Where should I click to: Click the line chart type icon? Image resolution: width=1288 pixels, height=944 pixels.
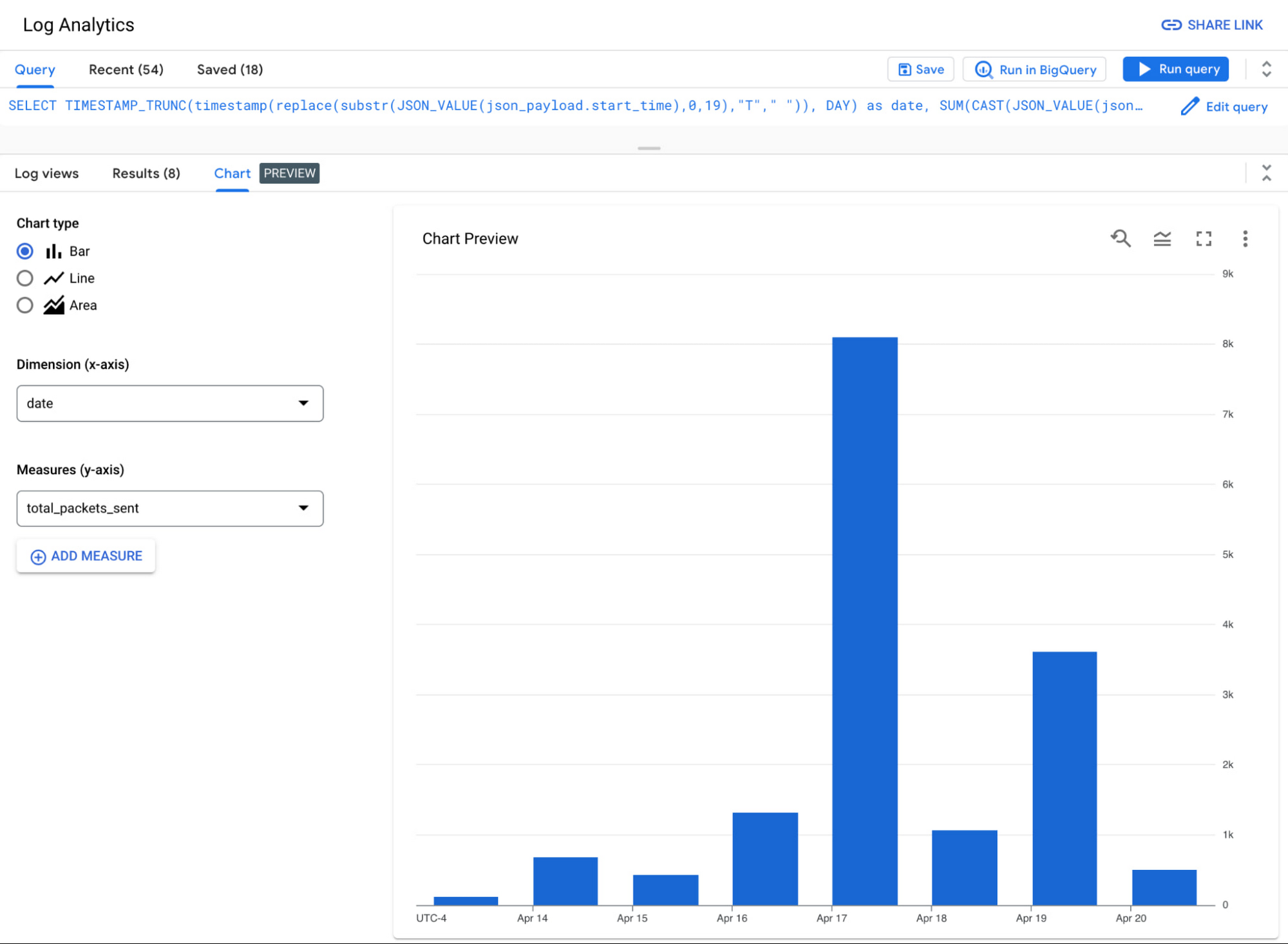[x=53, y=278]
